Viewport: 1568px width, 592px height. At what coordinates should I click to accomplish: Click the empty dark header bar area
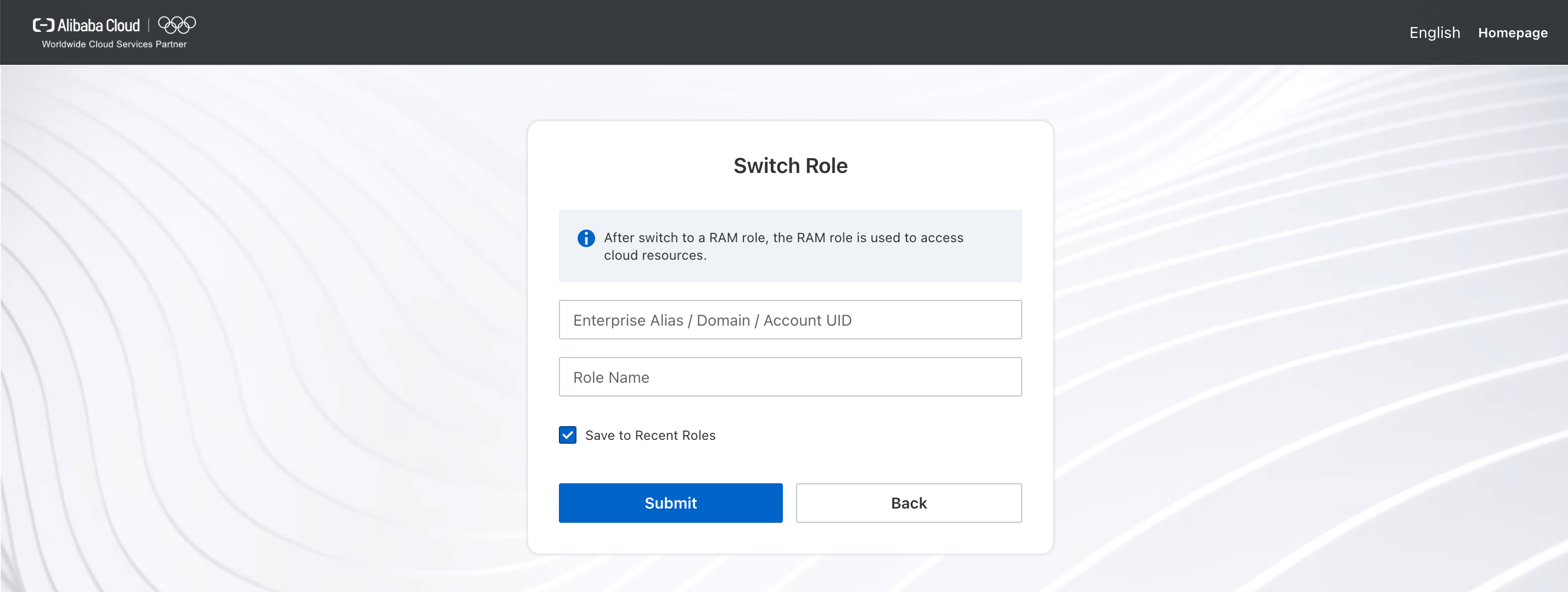pos(791,32)
